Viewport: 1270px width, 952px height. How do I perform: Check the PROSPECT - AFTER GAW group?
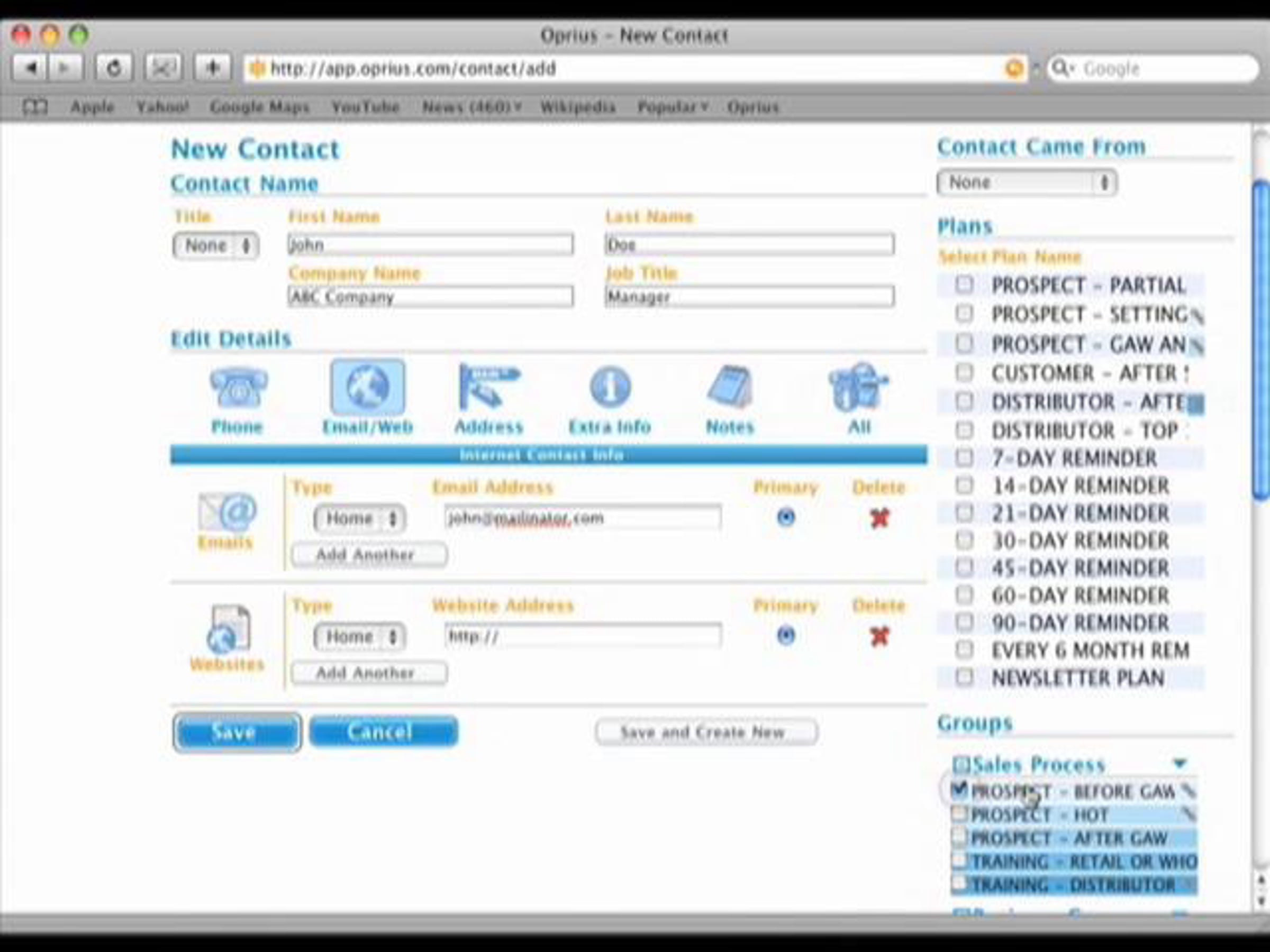coord(959,837)
